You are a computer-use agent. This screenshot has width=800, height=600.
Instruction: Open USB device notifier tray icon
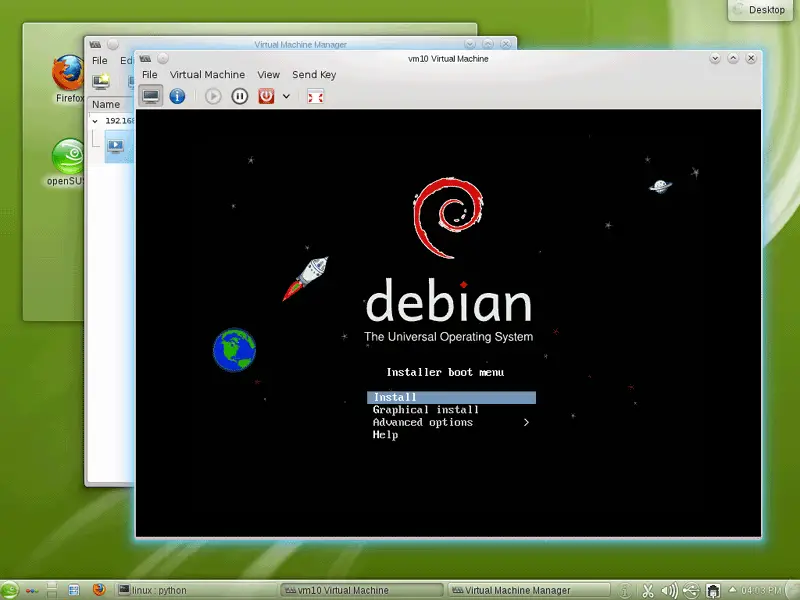pyautogui.click(x=691, y=591)
